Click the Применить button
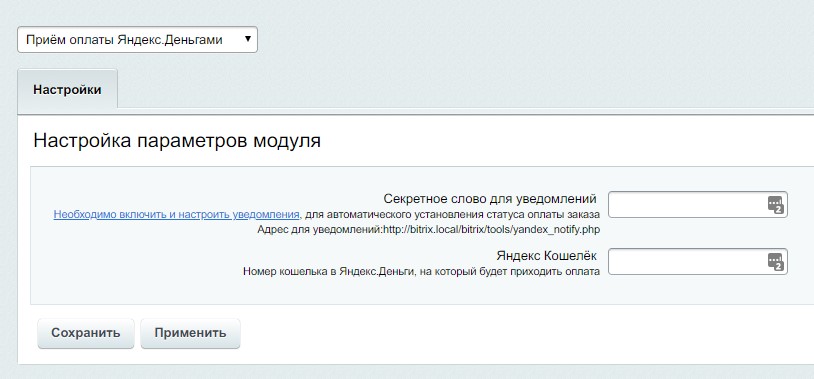Screen dimensions: 814x379 [x=190, y=333]
